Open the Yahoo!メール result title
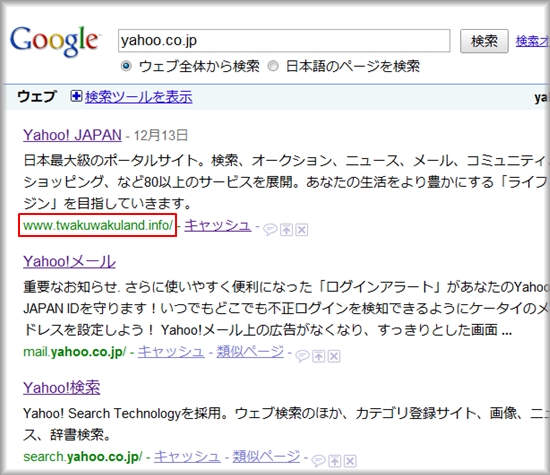Viewport: 550px width, 475px height. pyautogui.click(x=69, y=262)
